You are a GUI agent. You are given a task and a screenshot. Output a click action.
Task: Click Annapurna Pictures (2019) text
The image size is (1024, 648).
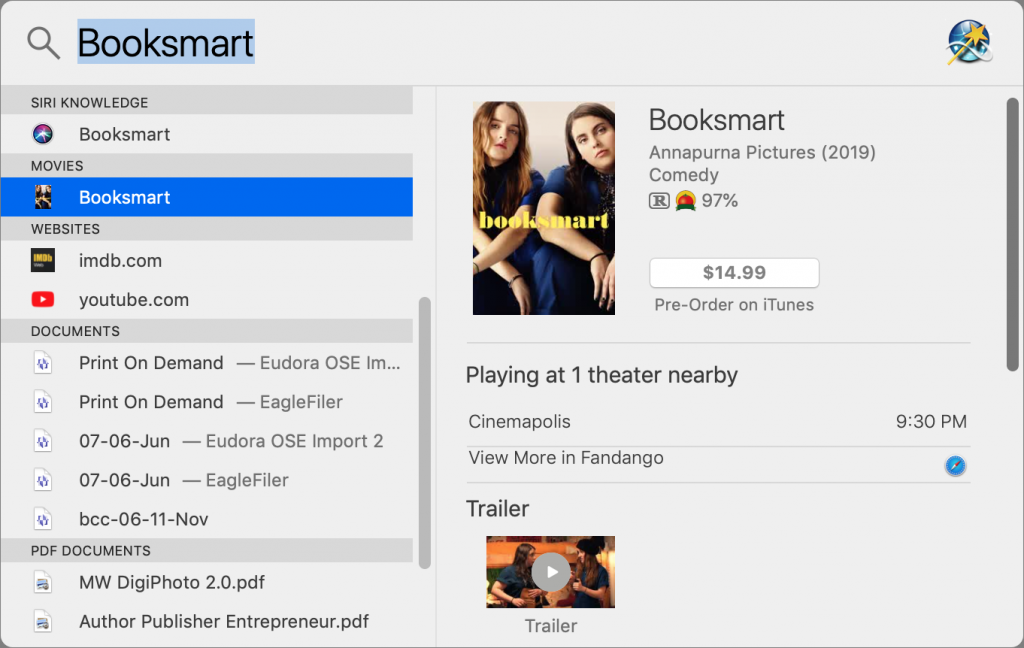pyautogui.click(x=762, y=152)
